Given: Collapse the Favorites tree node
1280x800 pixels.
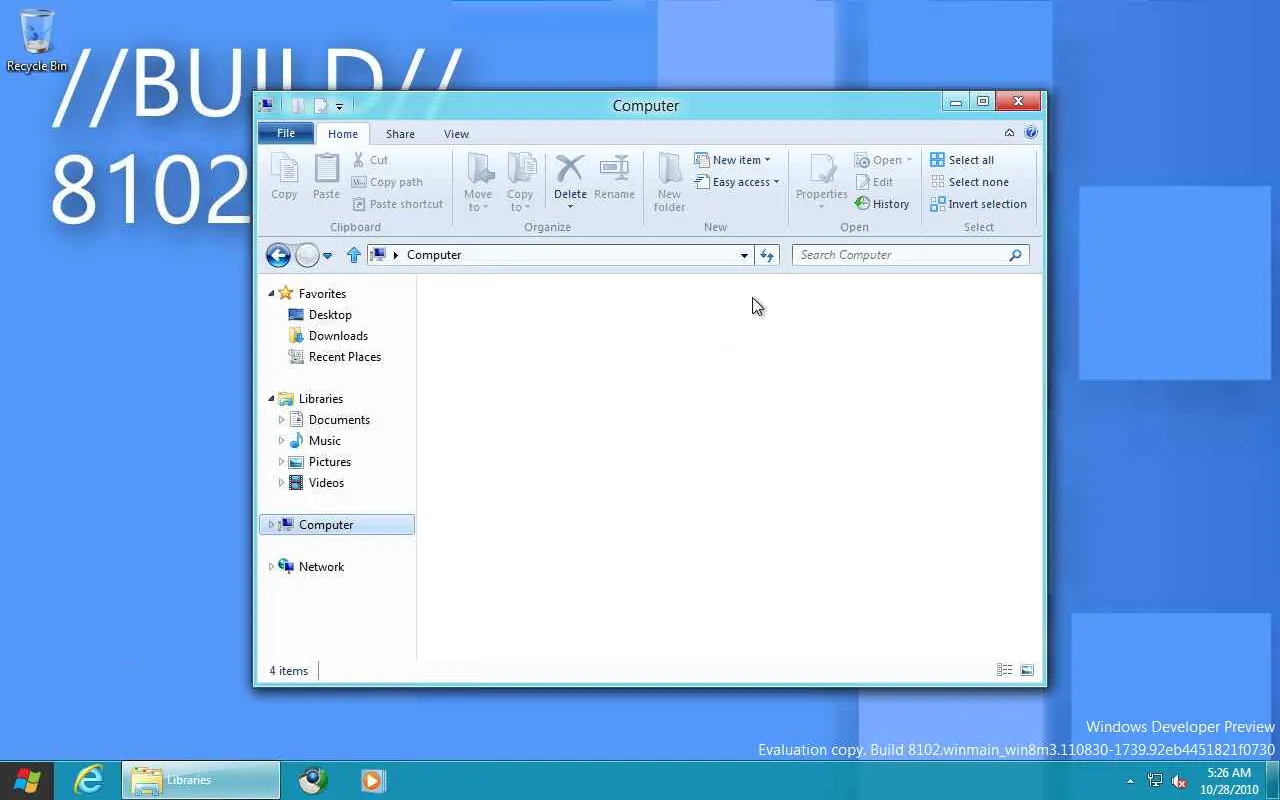Looking at the screenshot, I should 271,294.
